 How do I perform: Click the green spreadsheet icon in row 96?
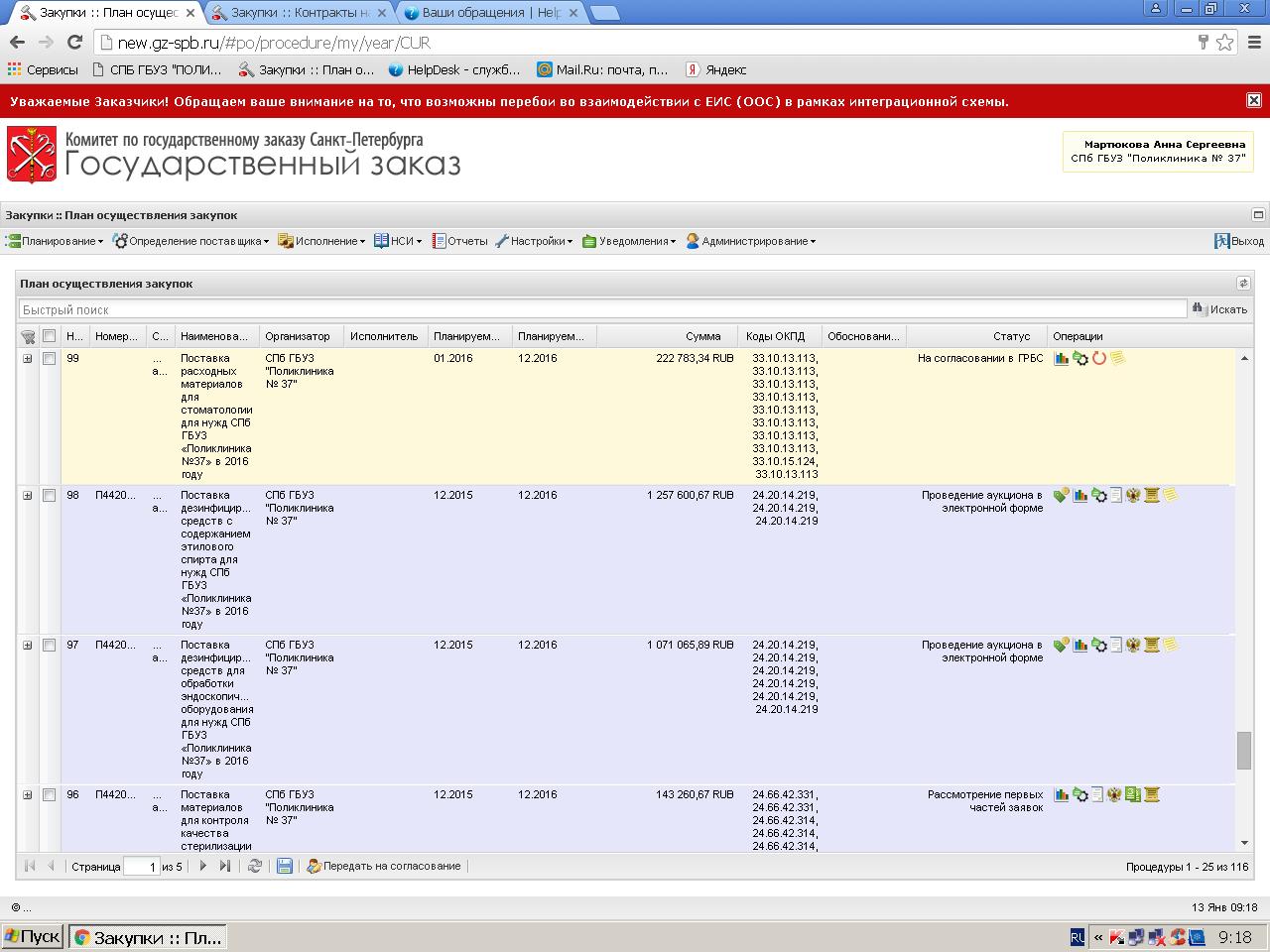tap(1133, 794)
